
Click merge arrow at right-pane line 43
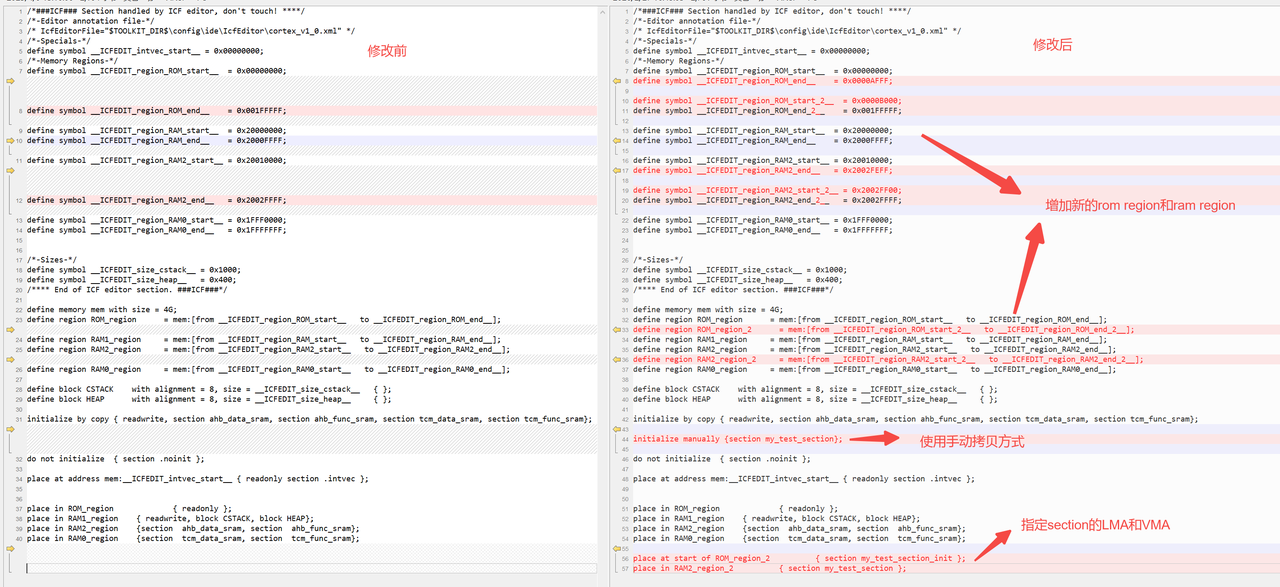click(617, 428)
